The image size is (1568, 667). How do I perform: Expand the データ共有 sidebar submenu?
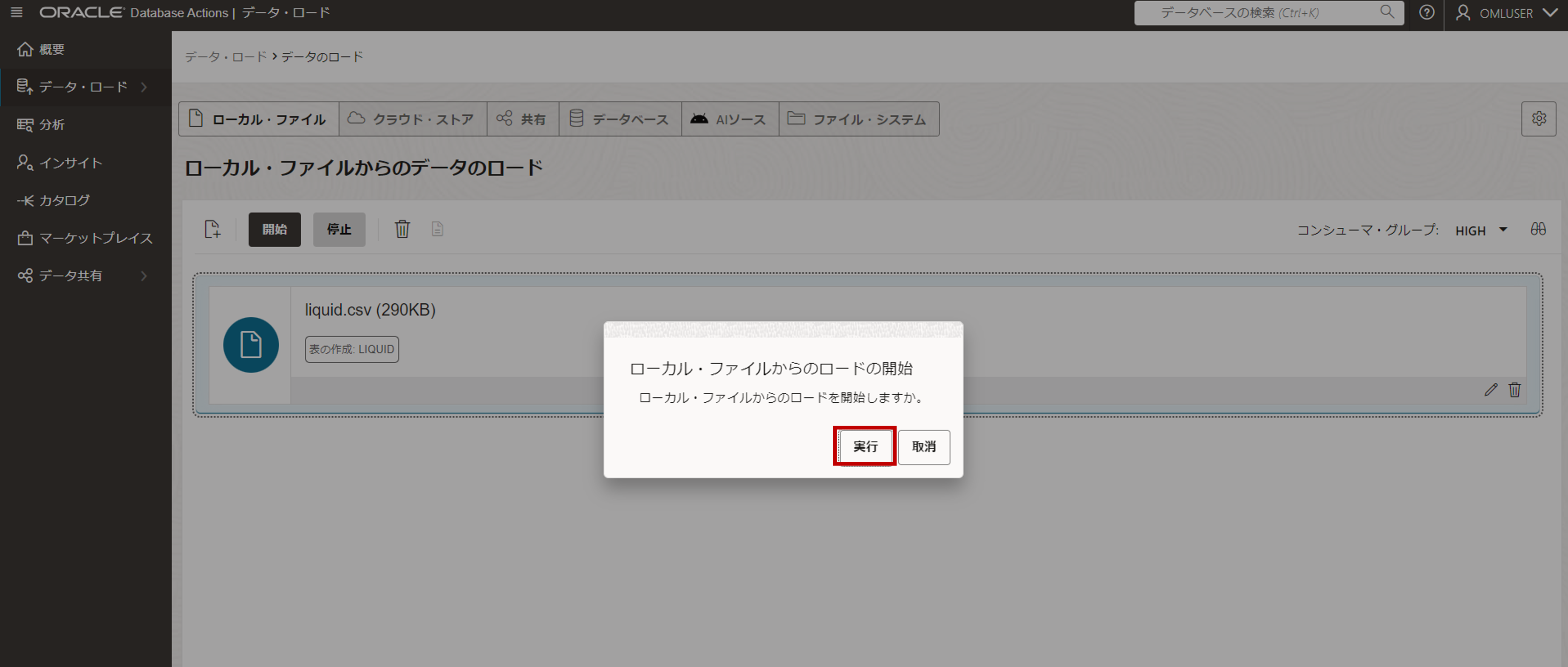click(x=144, y=276)
